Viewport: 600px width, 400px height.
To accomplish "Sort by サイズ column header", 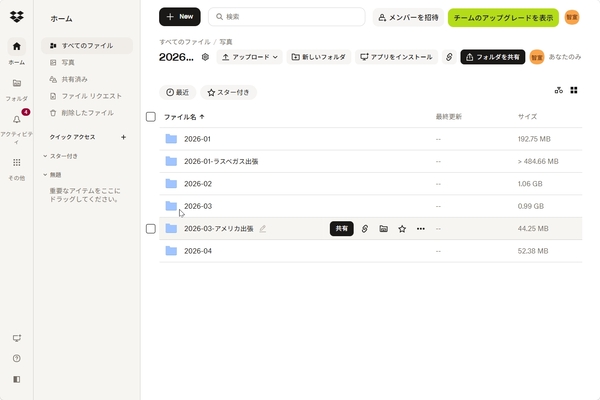I will (527, 117).
